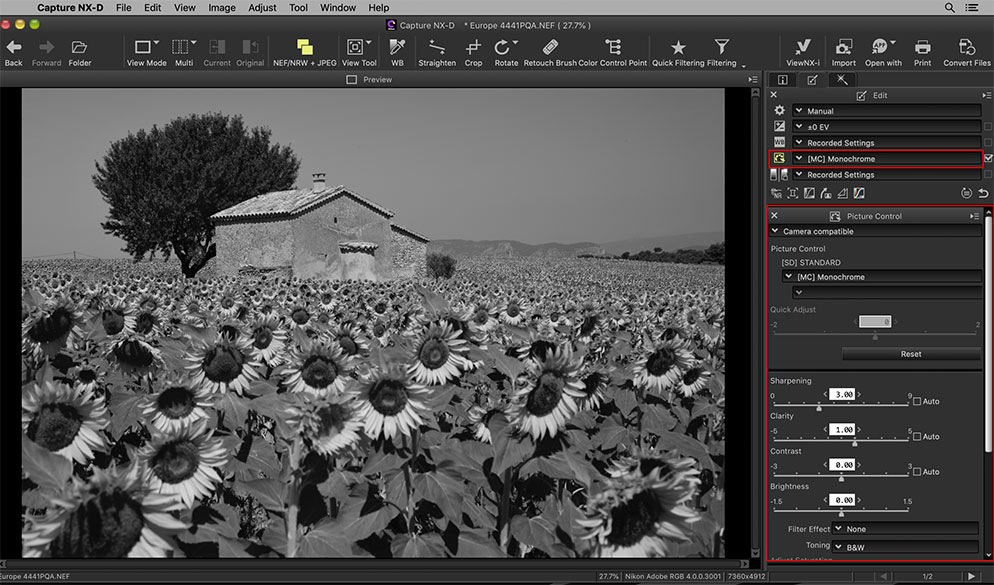994x585 pixels.
Task: Enable Auto for Clarity
Action: (x=917, y=437)
